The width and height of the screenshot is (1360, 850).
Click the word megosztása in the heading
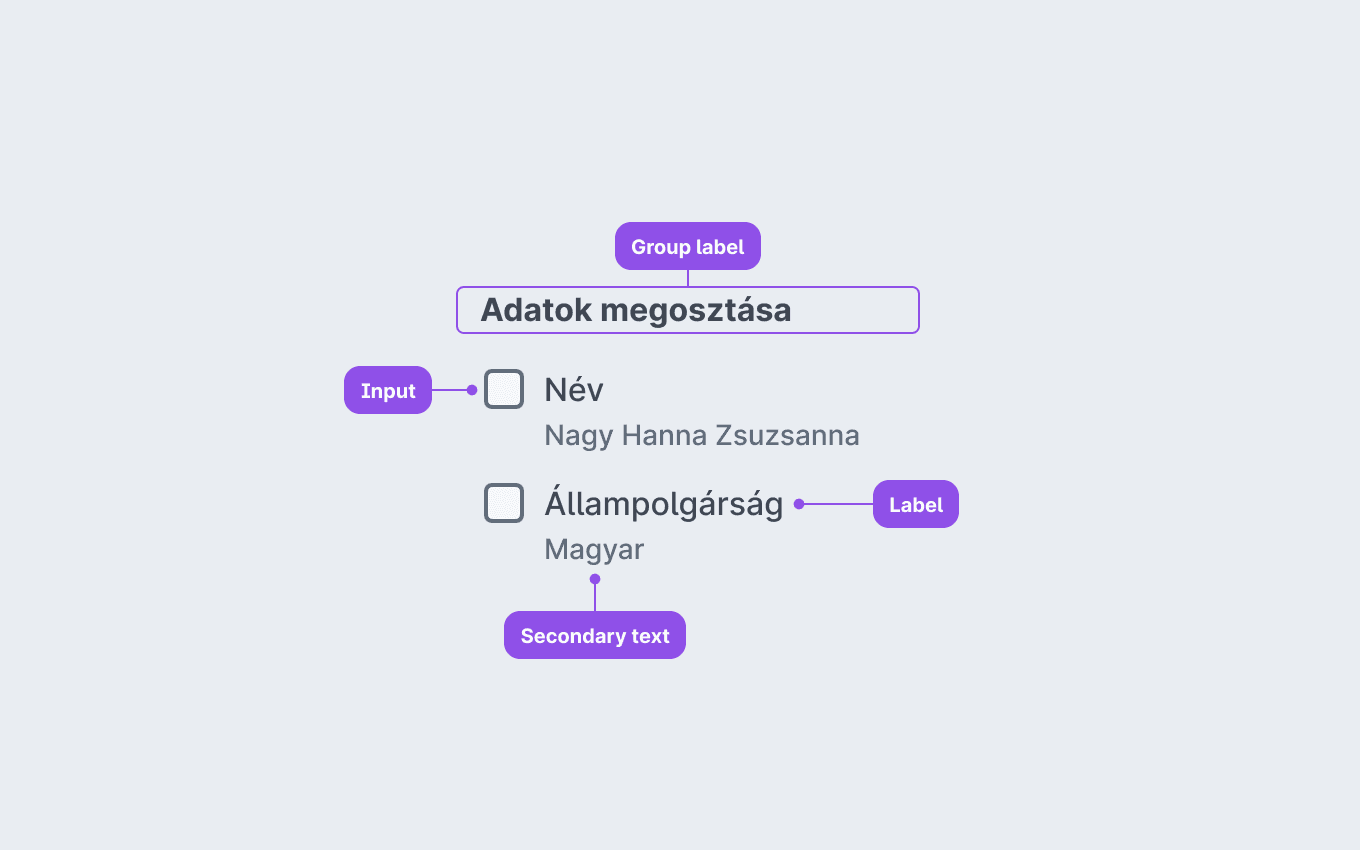tap(697, 310)
